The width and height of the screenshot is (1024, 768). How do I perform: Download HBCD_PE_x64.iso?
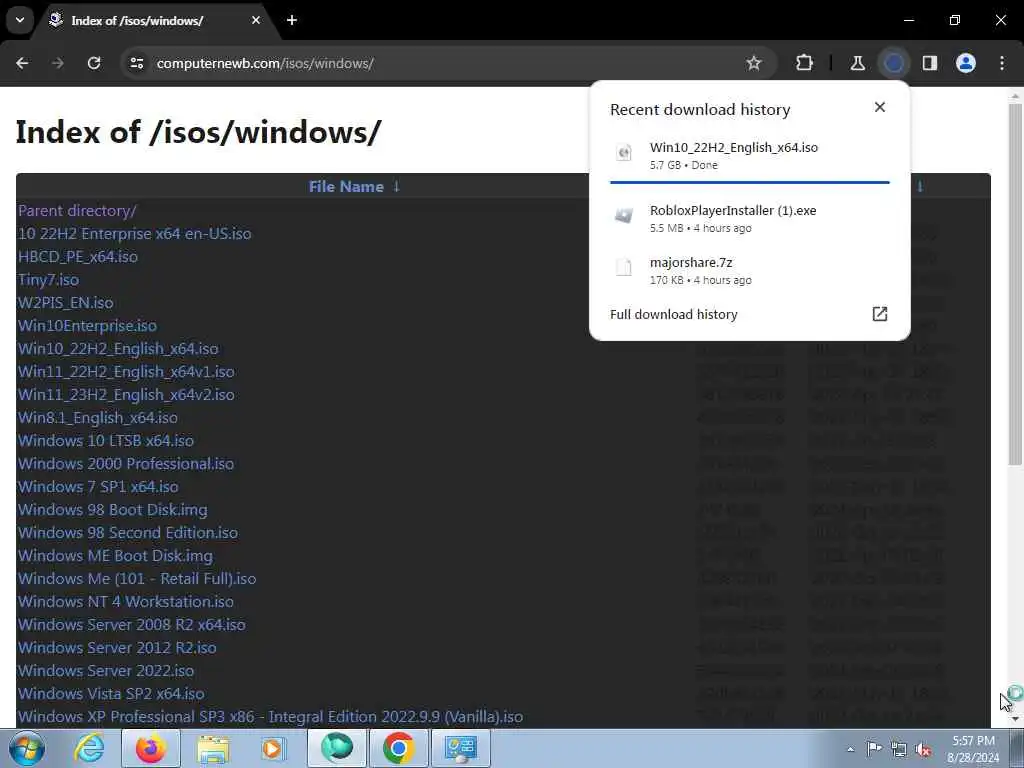(x=78, y=257)
